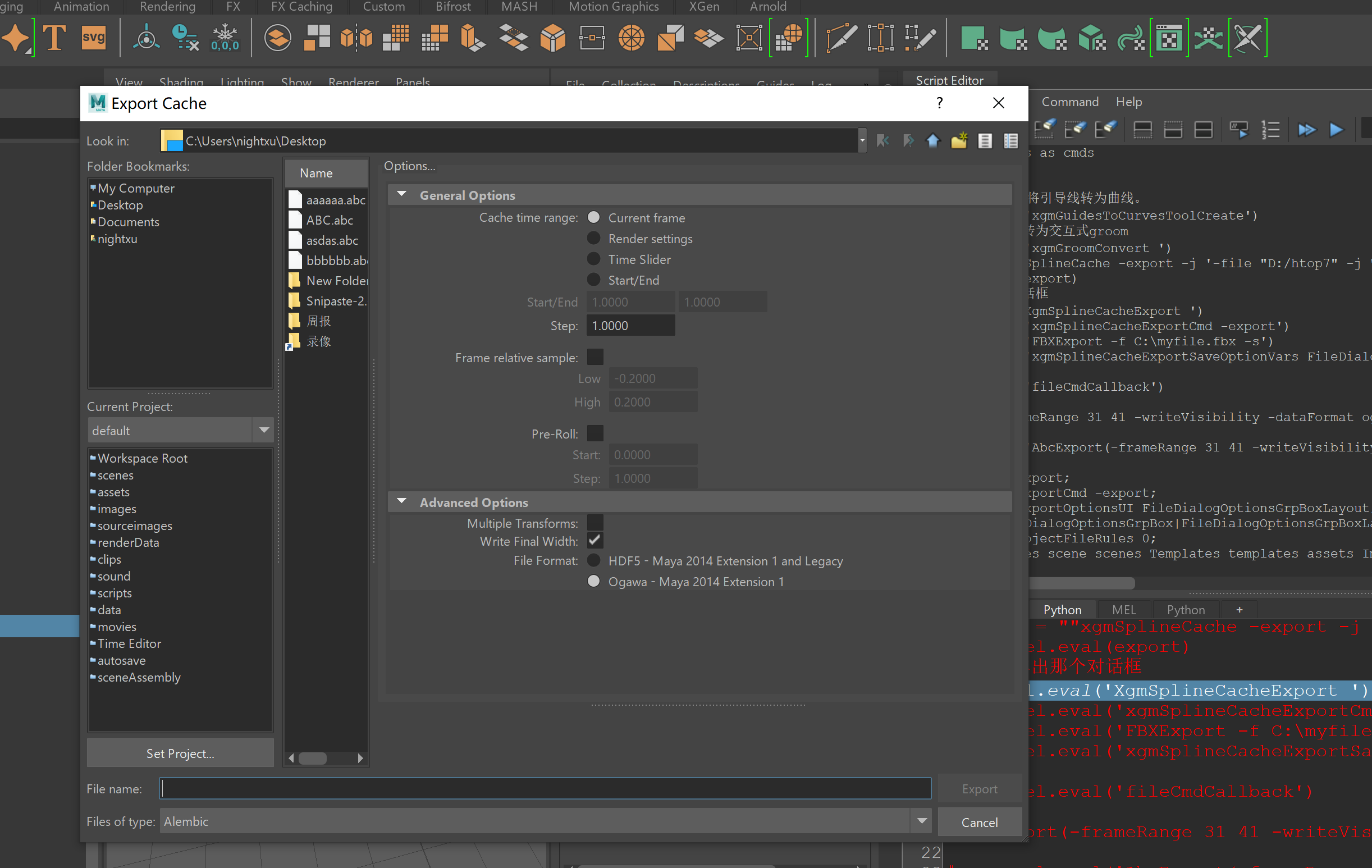Switch the file browser to details view

1011,141
